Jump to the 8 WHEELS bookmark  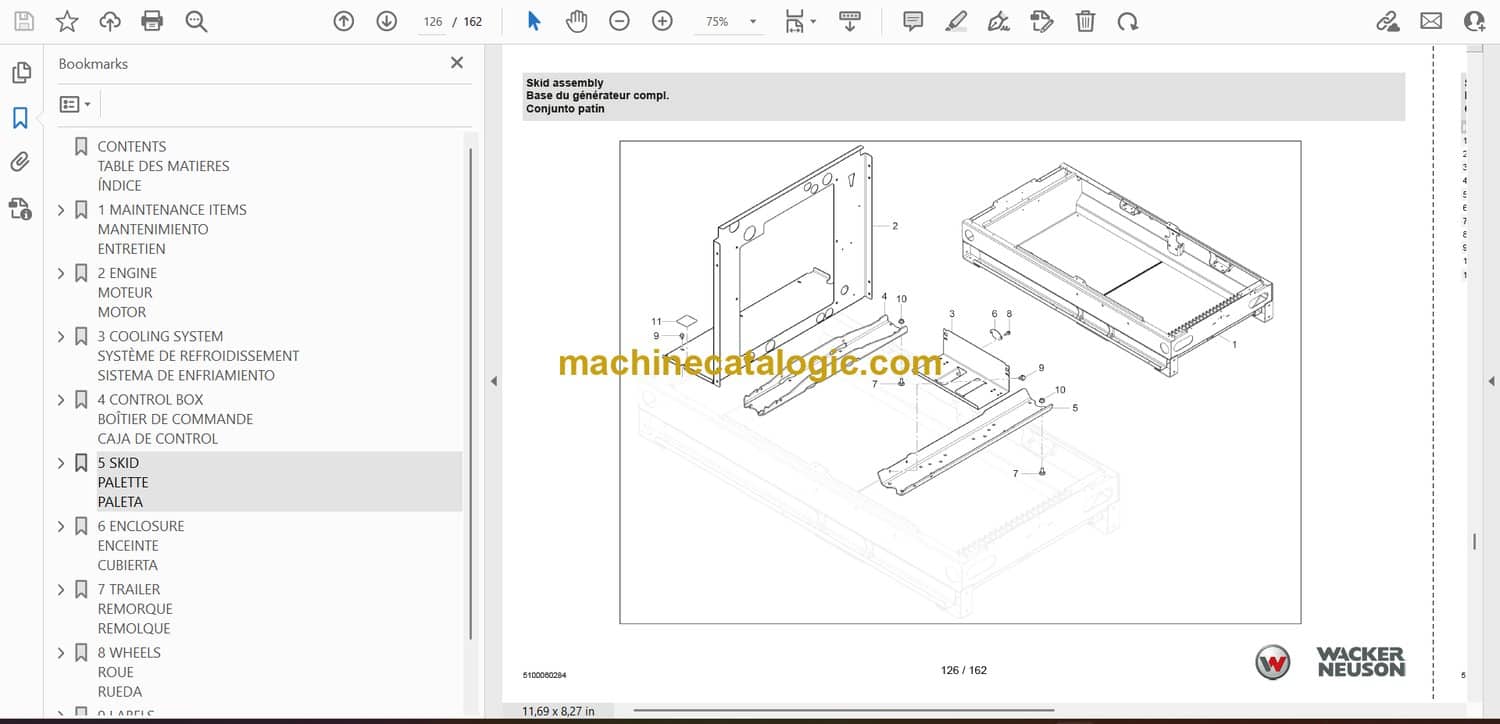coord(129,672)
